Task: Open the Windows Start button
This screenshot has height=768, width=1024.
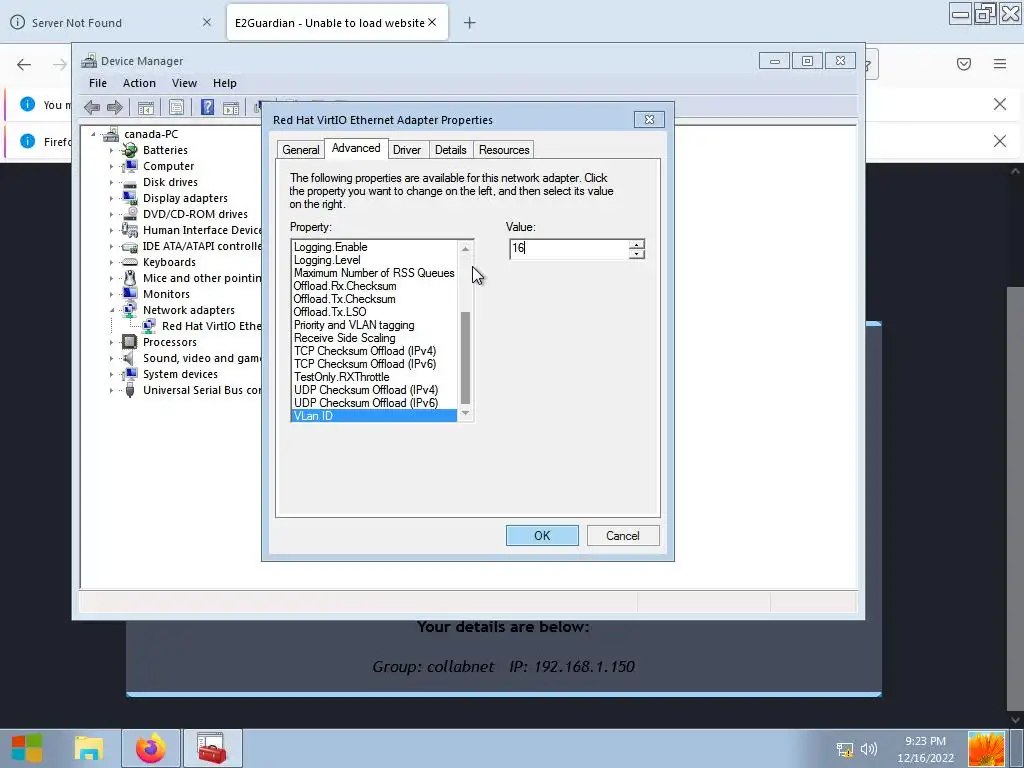Action: [27, 748]
